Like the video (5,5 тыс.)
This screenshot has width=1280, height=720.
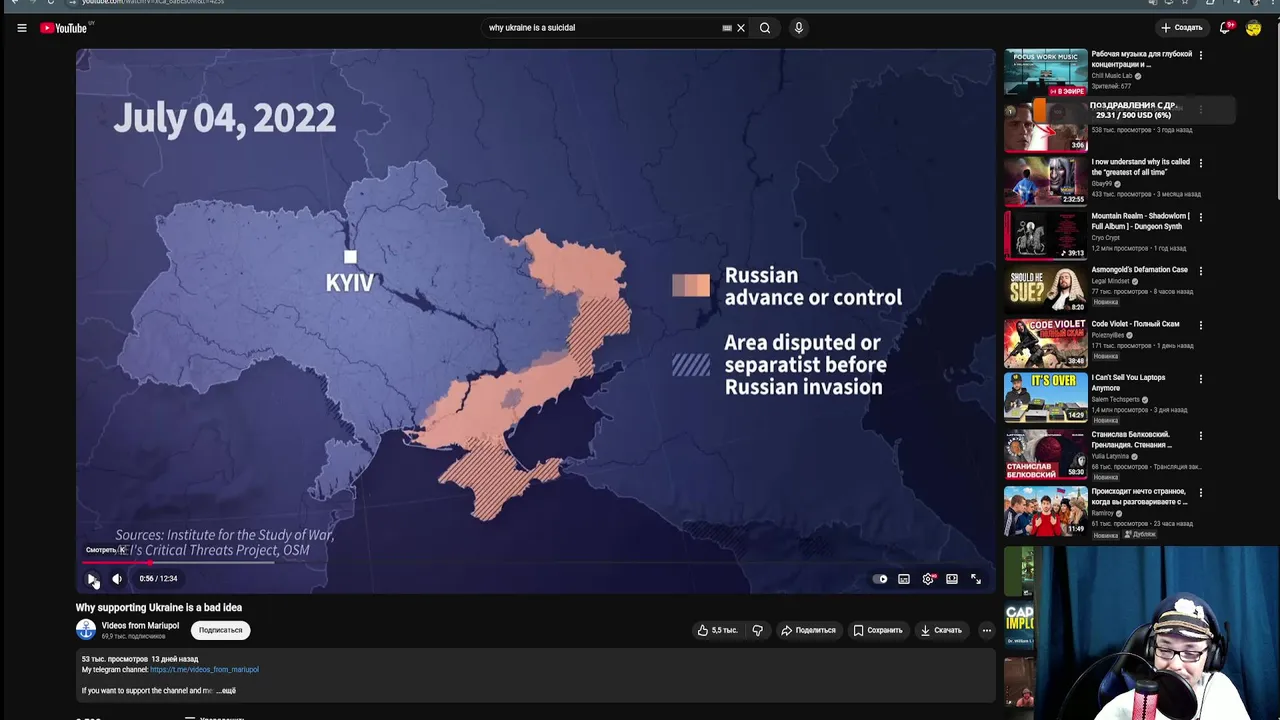(718, 630)
